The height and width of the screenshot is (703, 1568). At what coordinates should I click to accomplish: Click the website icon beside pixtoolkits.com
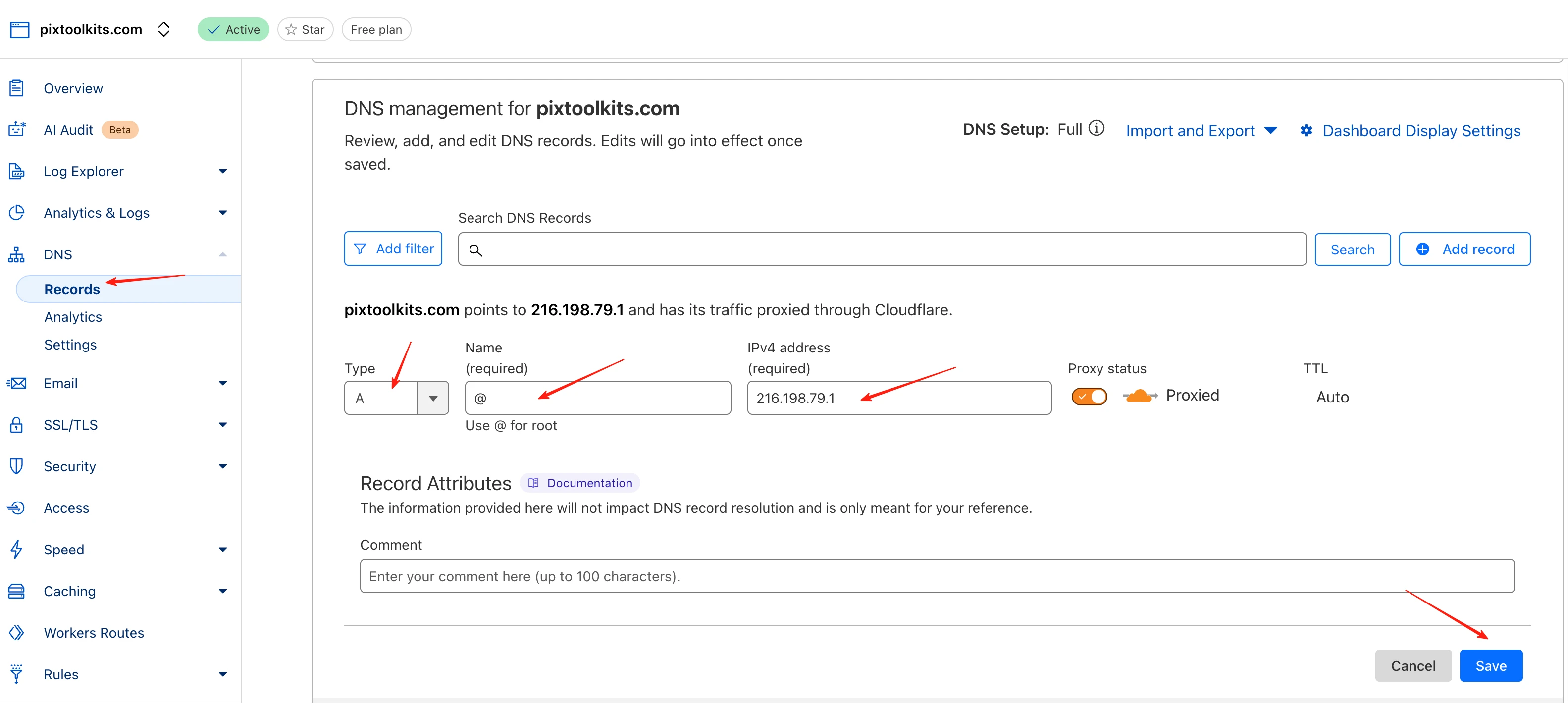tap(19, 29)
